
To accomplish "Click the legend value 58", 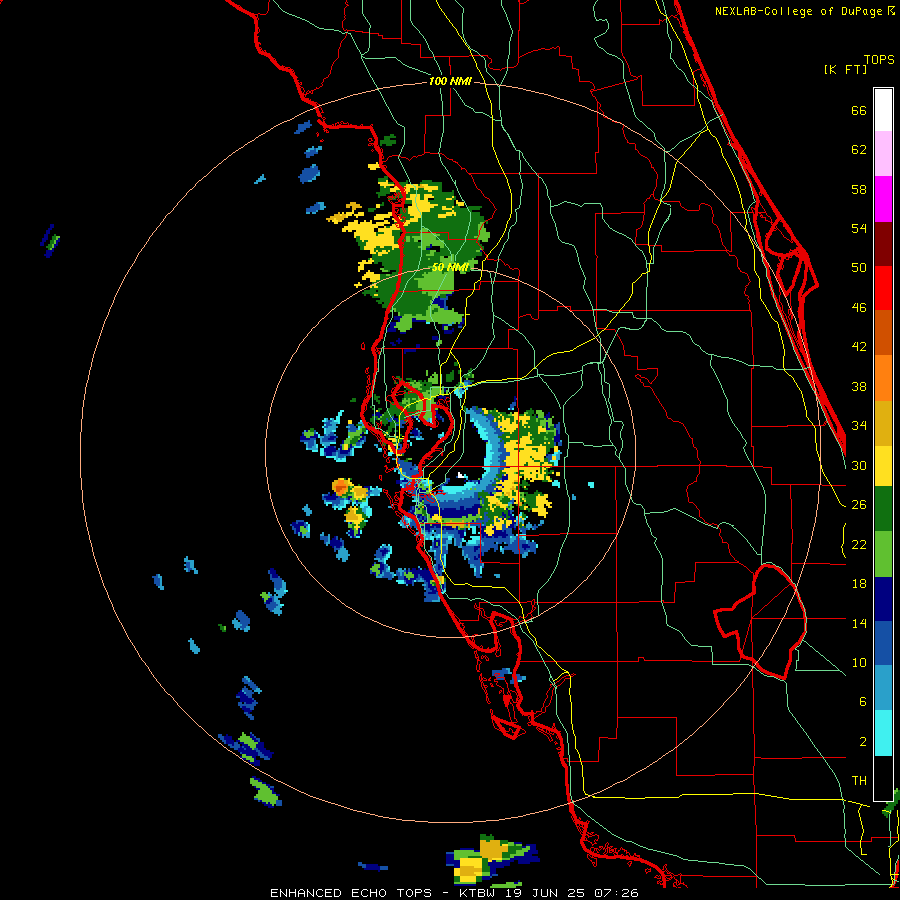I will [859, 189].
